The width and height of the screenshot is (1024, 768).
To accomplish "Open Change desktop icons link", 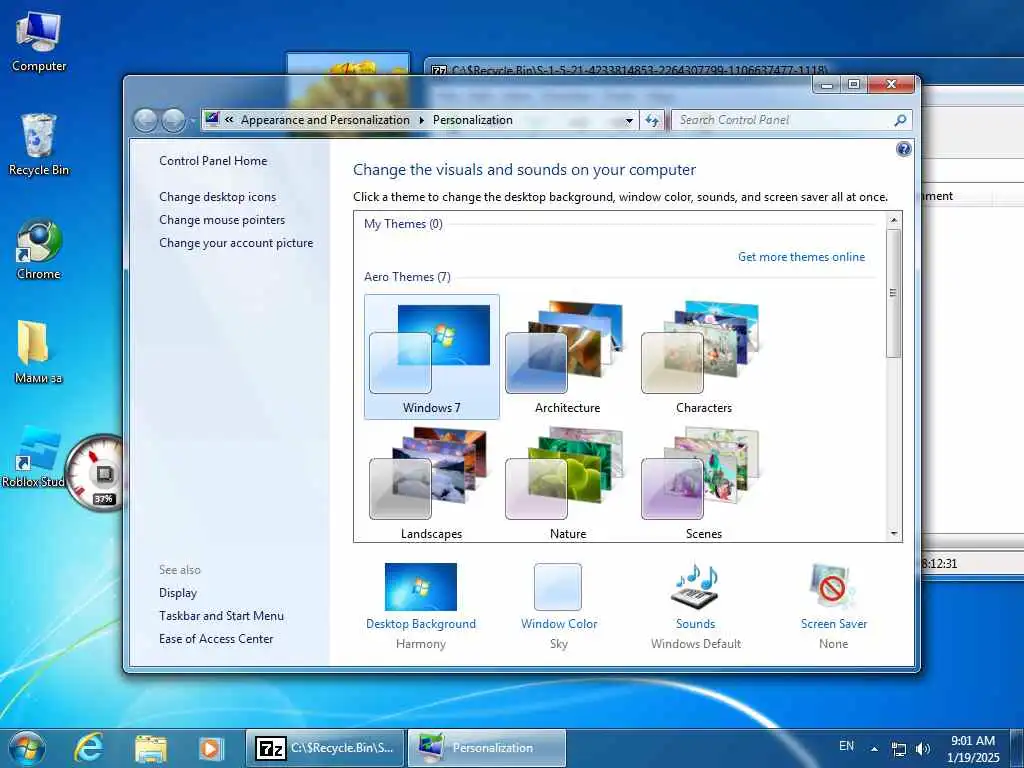I will click(217, 197).
